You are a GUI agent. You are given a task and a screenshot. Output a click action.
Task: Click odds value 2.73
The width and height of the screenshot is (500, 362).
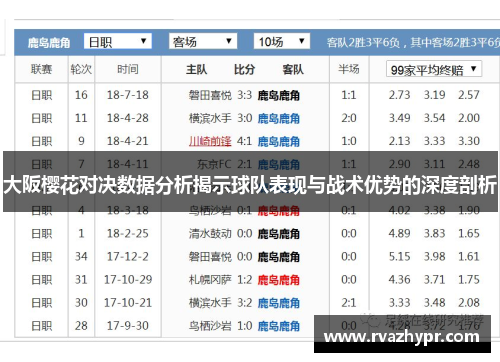[x=399, y=95]
